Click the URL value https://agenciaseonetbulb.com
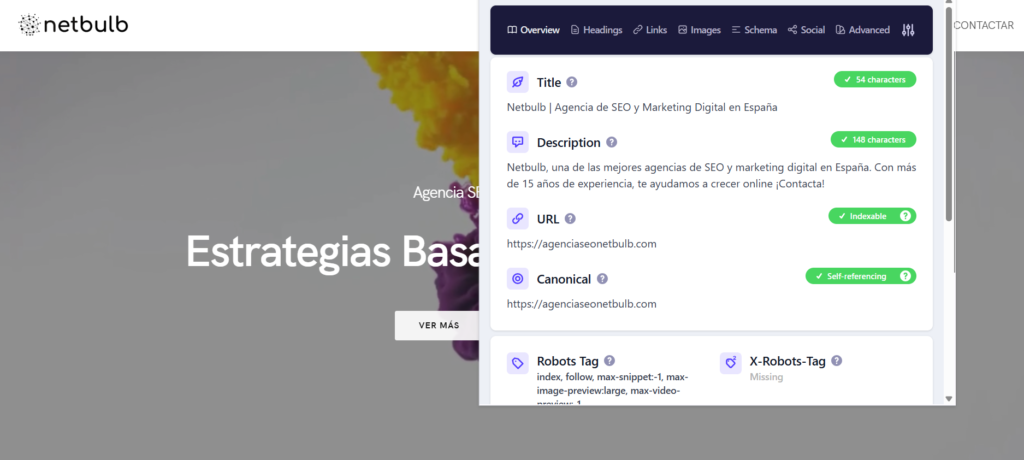The width and height of the screenshot is (1024, 460). [x=581, y=244]
